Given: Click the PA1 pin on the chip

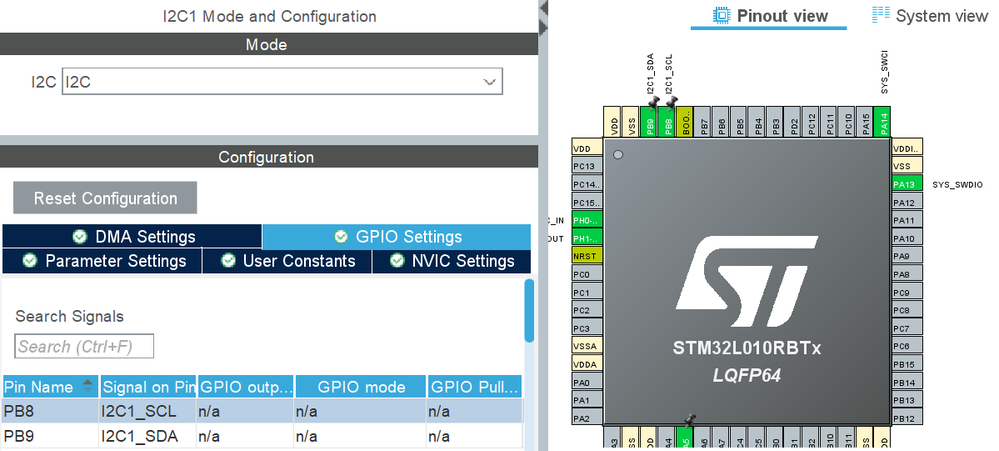Looking at the screenshot, I should coord(587,400).
